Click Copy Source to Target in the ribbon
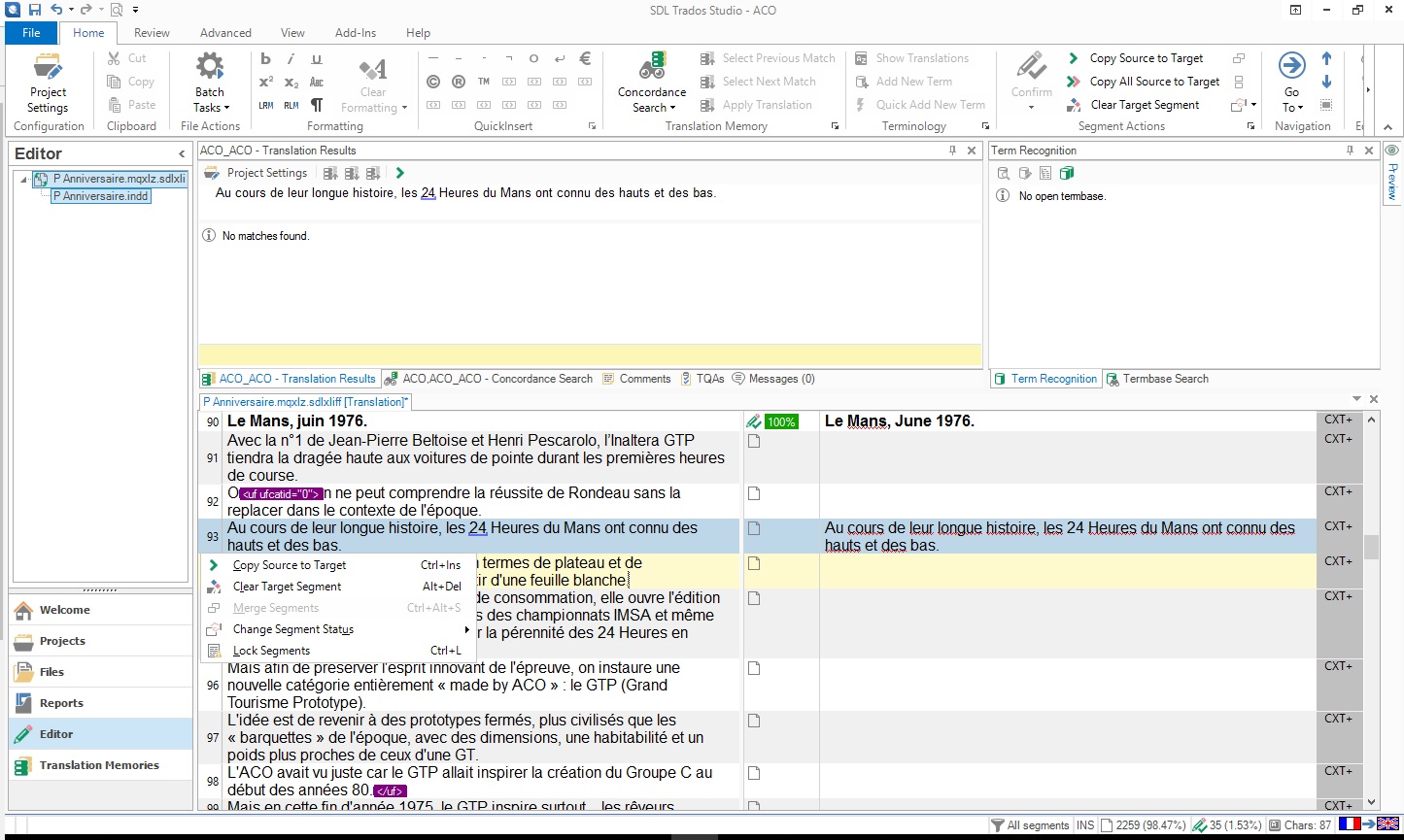1404x840 pixels. tap(1135, 58)
